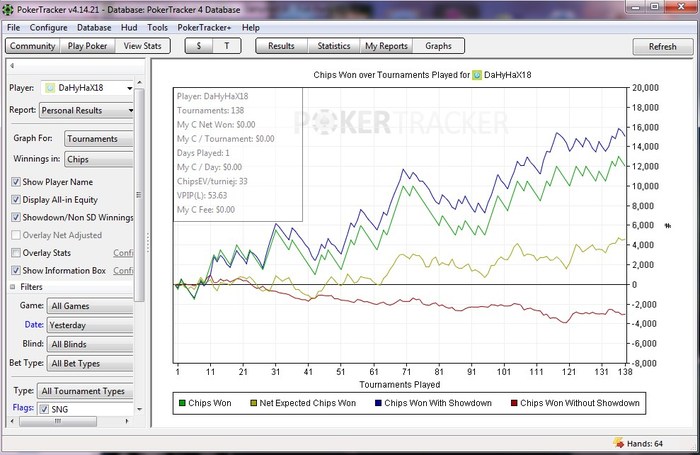The width and height of the screenshot is (700, 455).
Task: Open the My Reports view
Action: pos(387,46)
